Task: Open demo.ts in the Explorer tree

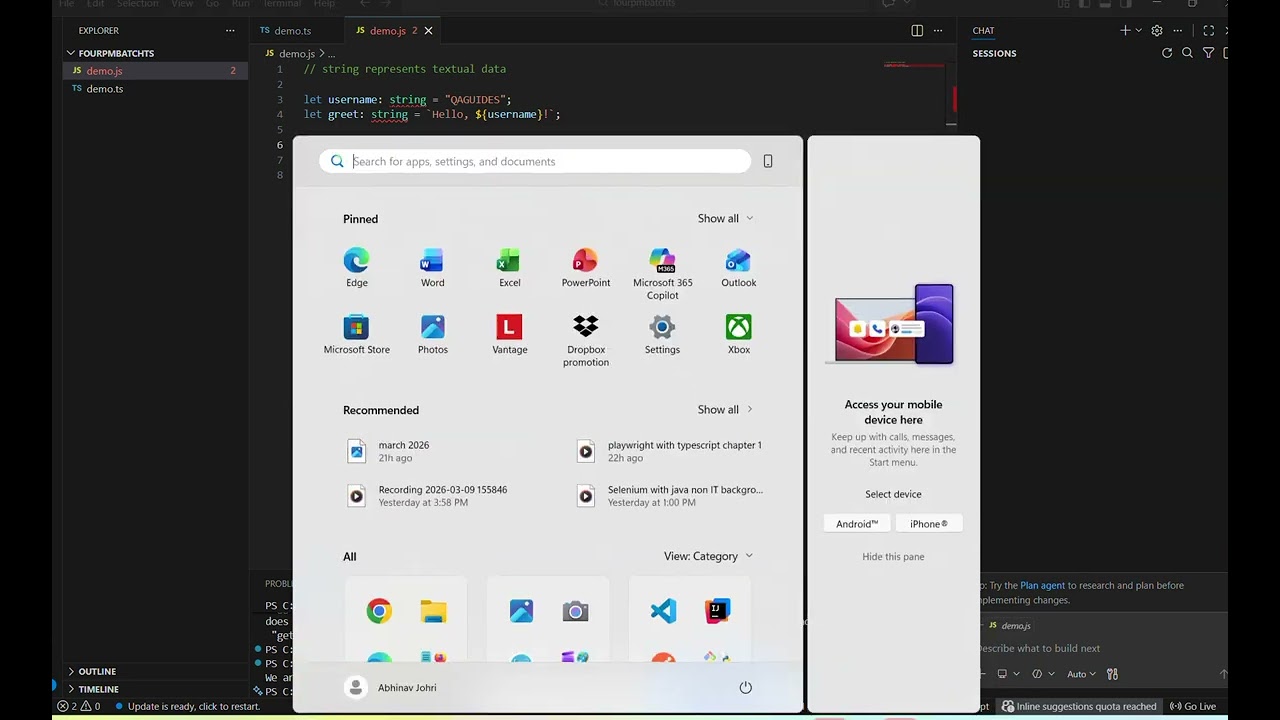Action: click(x=155, y=89)
